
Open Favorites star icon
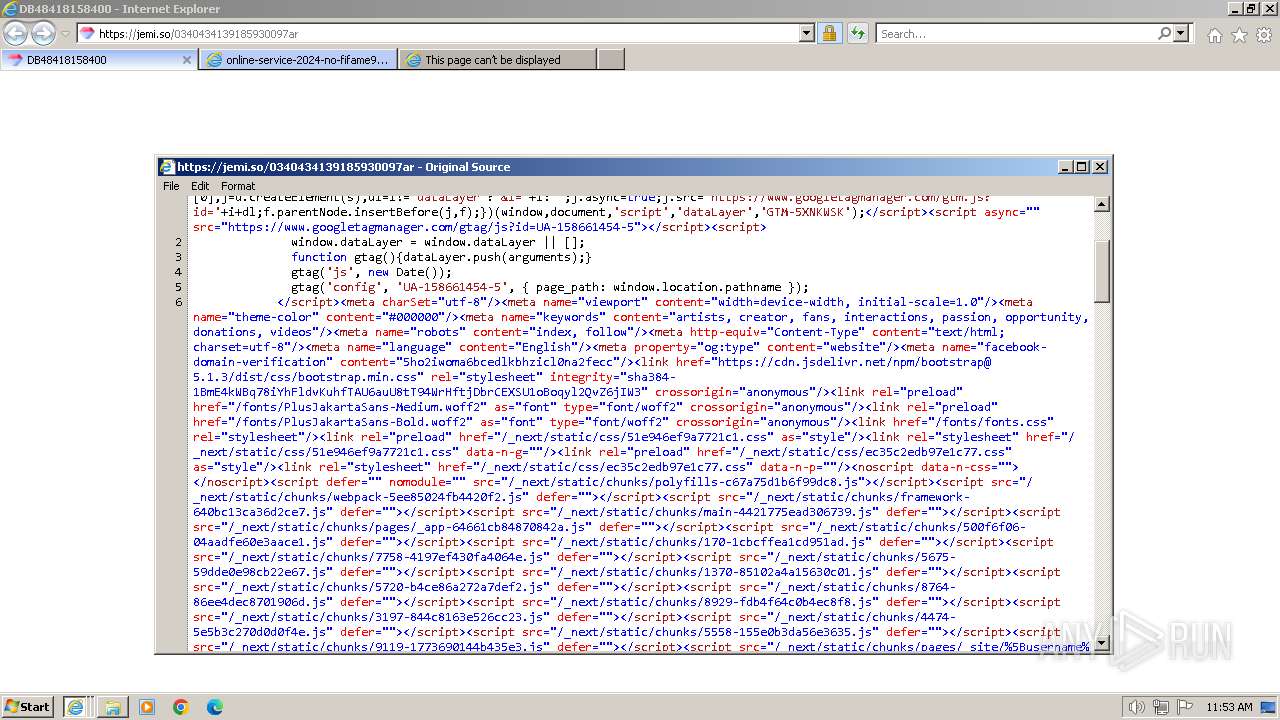click(x=1239, y=35)
